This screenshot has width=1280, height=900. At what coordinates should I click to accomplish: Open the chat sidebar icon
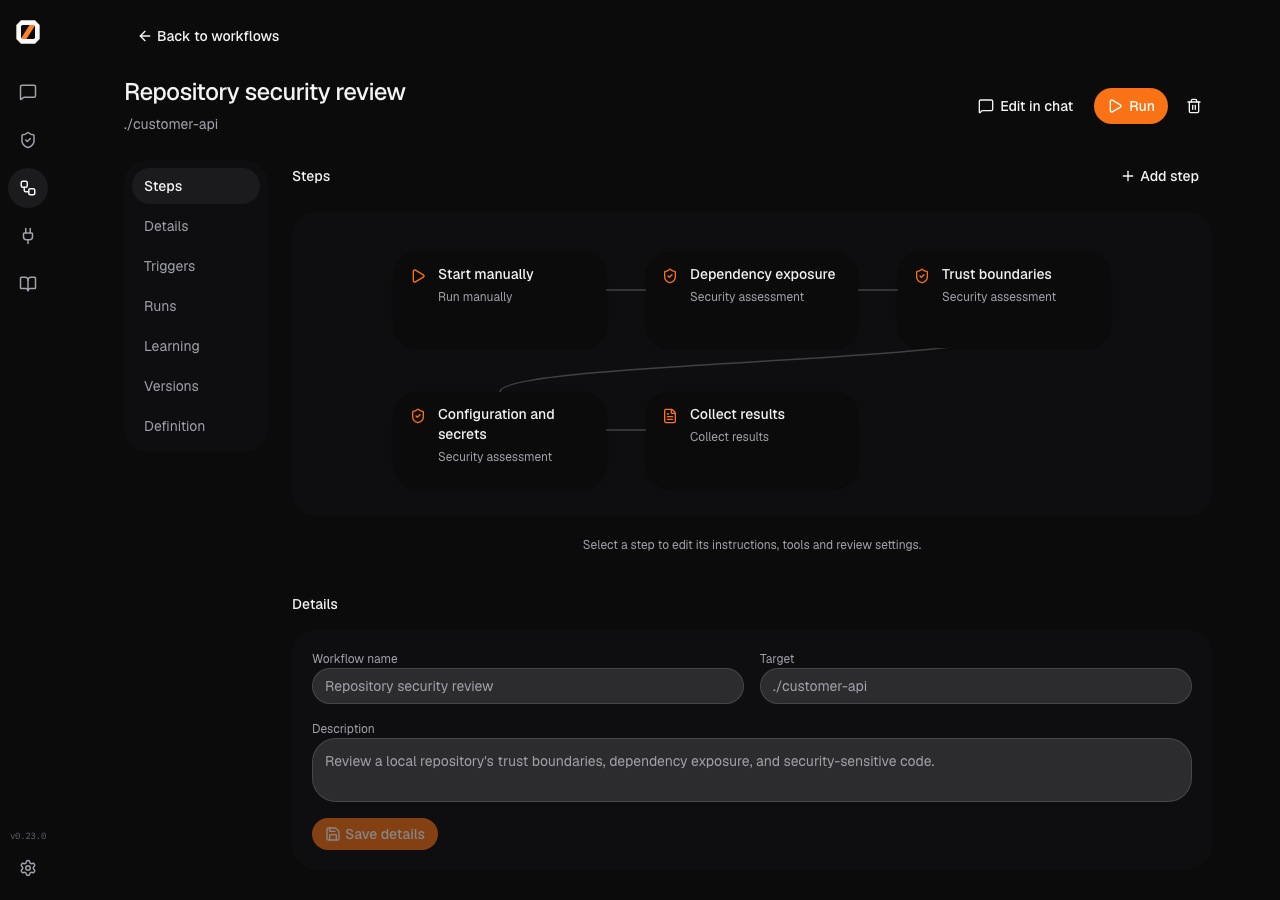coord(28,92)
